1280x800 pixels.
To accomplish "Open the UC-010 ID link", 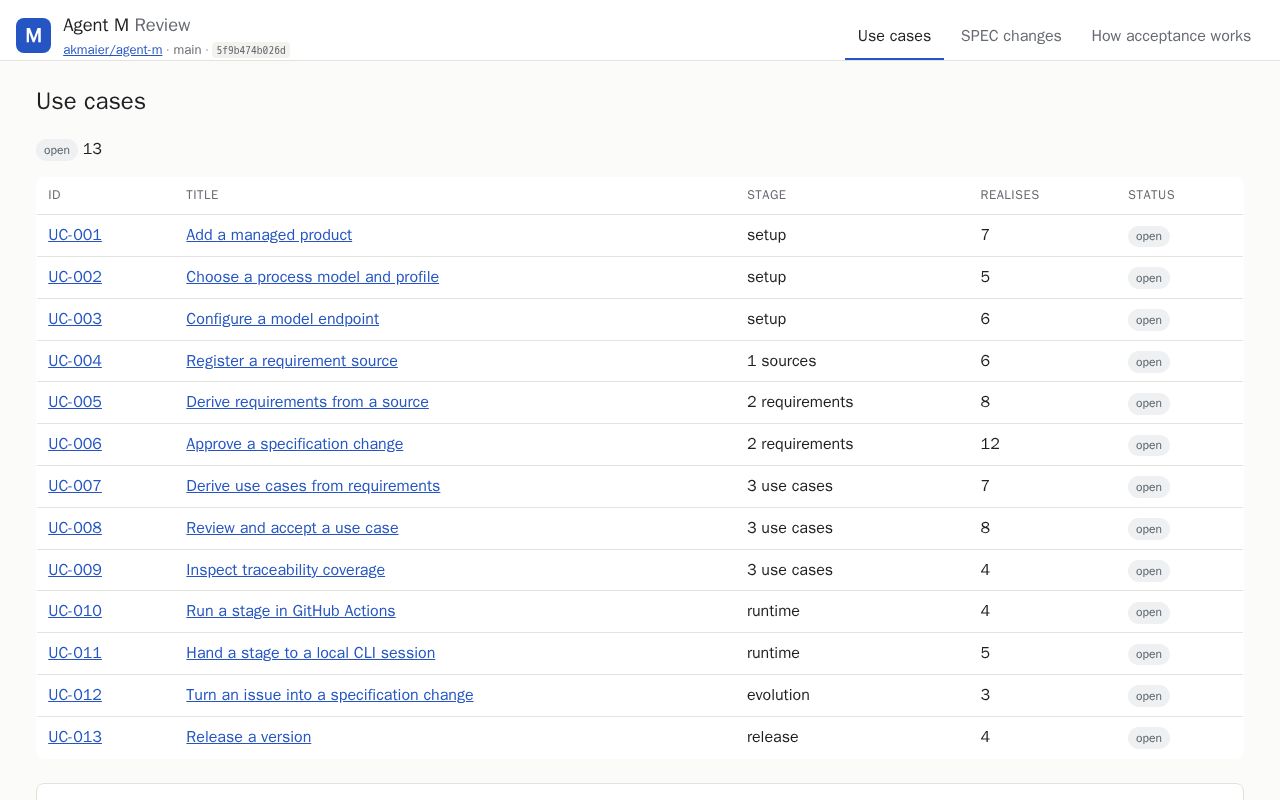I will click(x=75, y=611).
